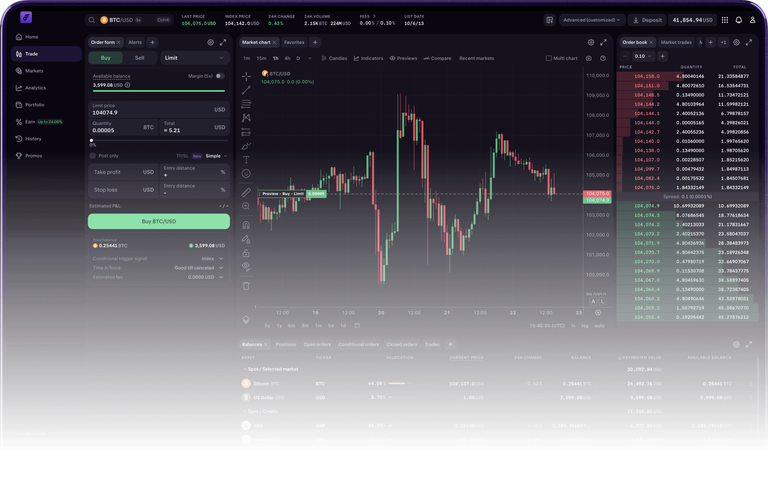Select the crosshair cursor chart tool

246,76
